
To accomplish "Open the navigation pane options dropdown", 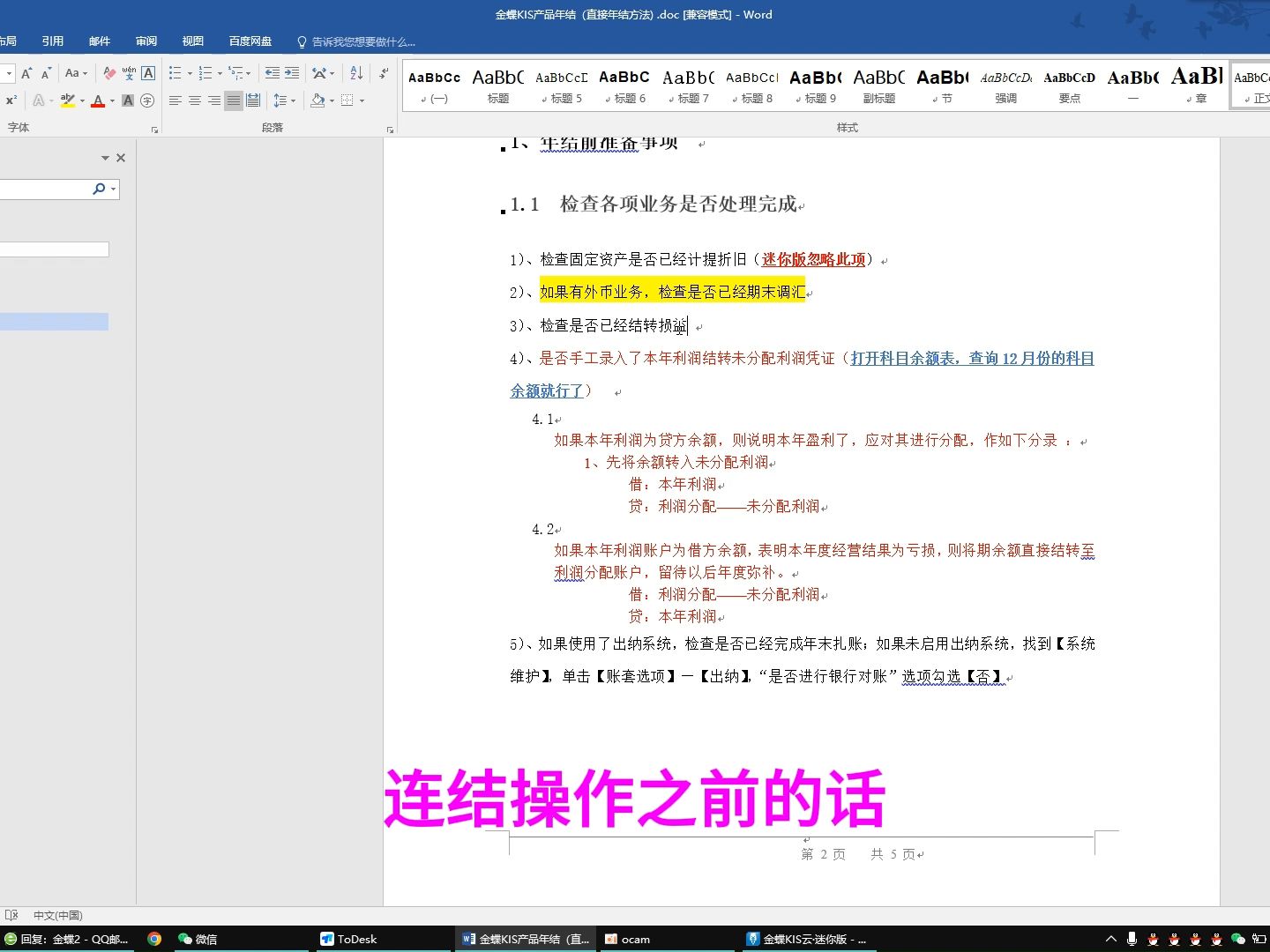I will pos(105,158).
